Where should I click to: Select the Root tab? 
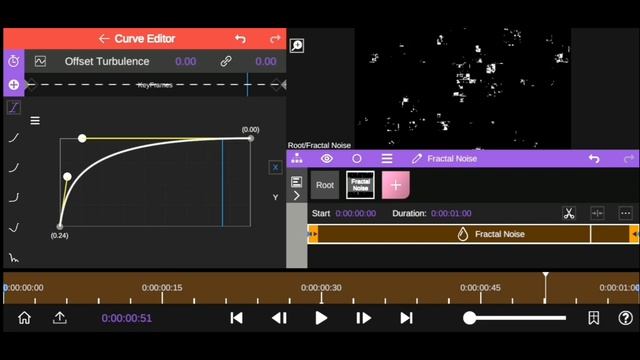325,185
